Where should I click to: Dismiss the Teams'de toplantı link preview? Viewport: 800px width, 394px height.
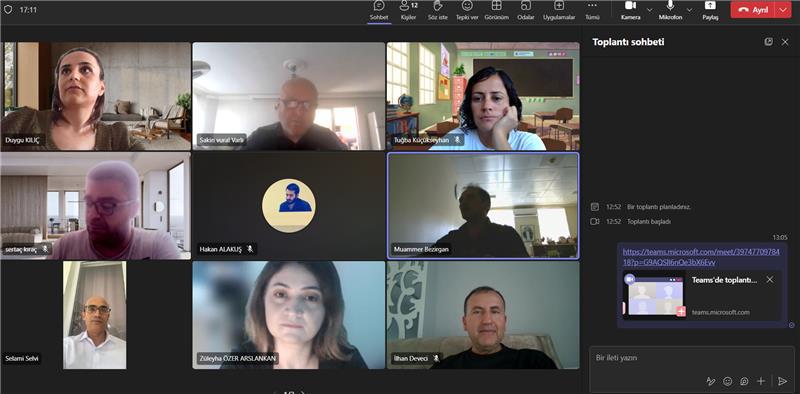pos(769,280)
